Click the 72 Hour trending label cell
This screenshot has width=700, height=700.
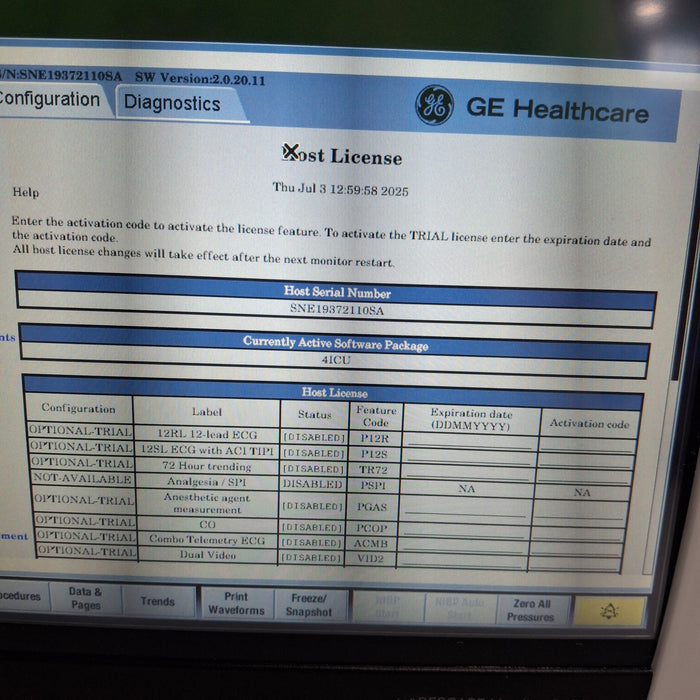pos(207,467)
